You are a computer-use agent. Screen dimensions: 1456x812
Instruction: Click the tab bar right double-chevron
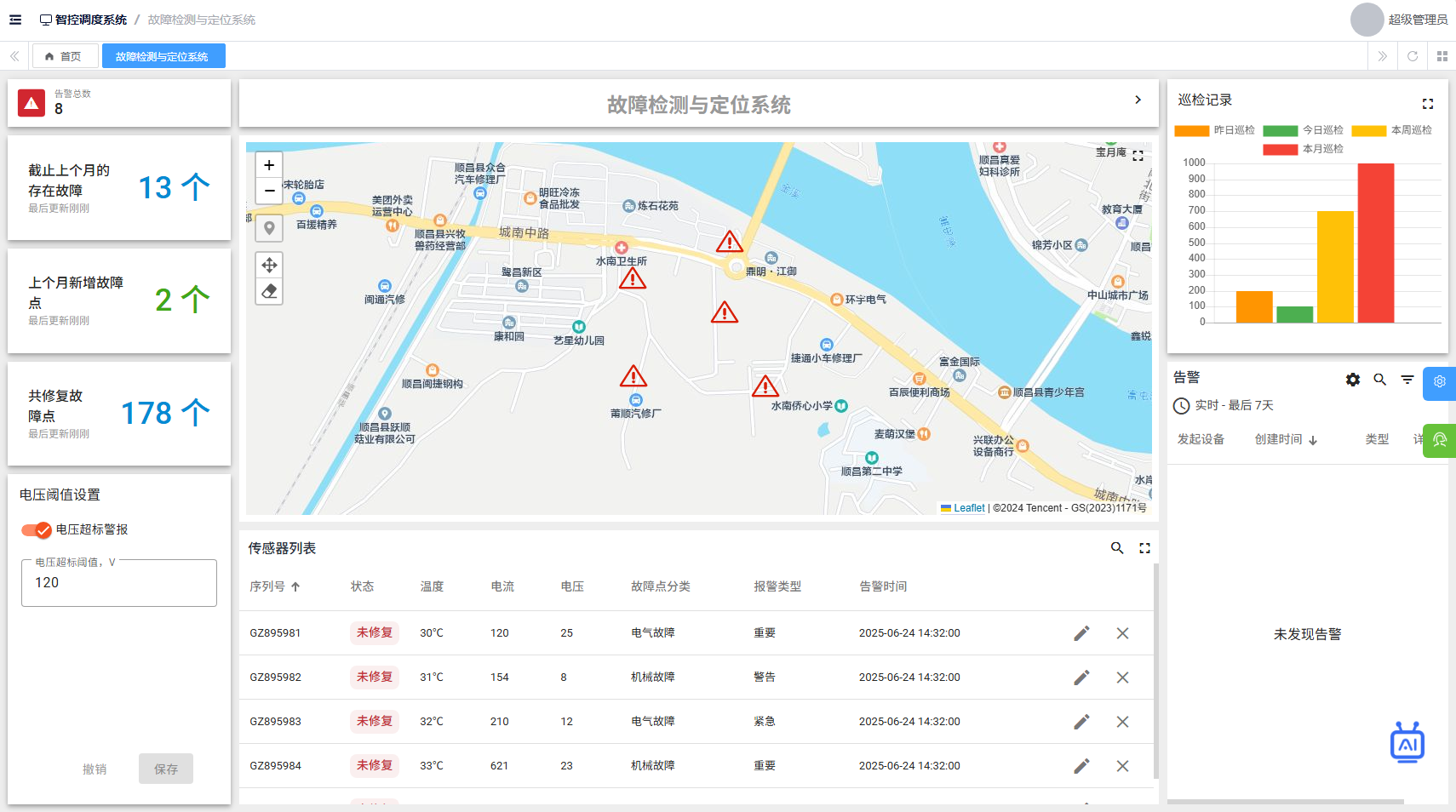(1383, 56)
